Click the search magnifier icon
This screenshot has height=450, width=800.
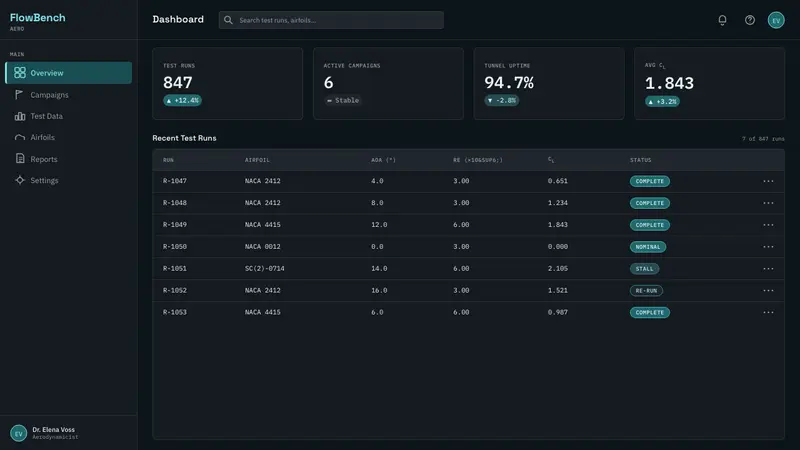[228, 20]
